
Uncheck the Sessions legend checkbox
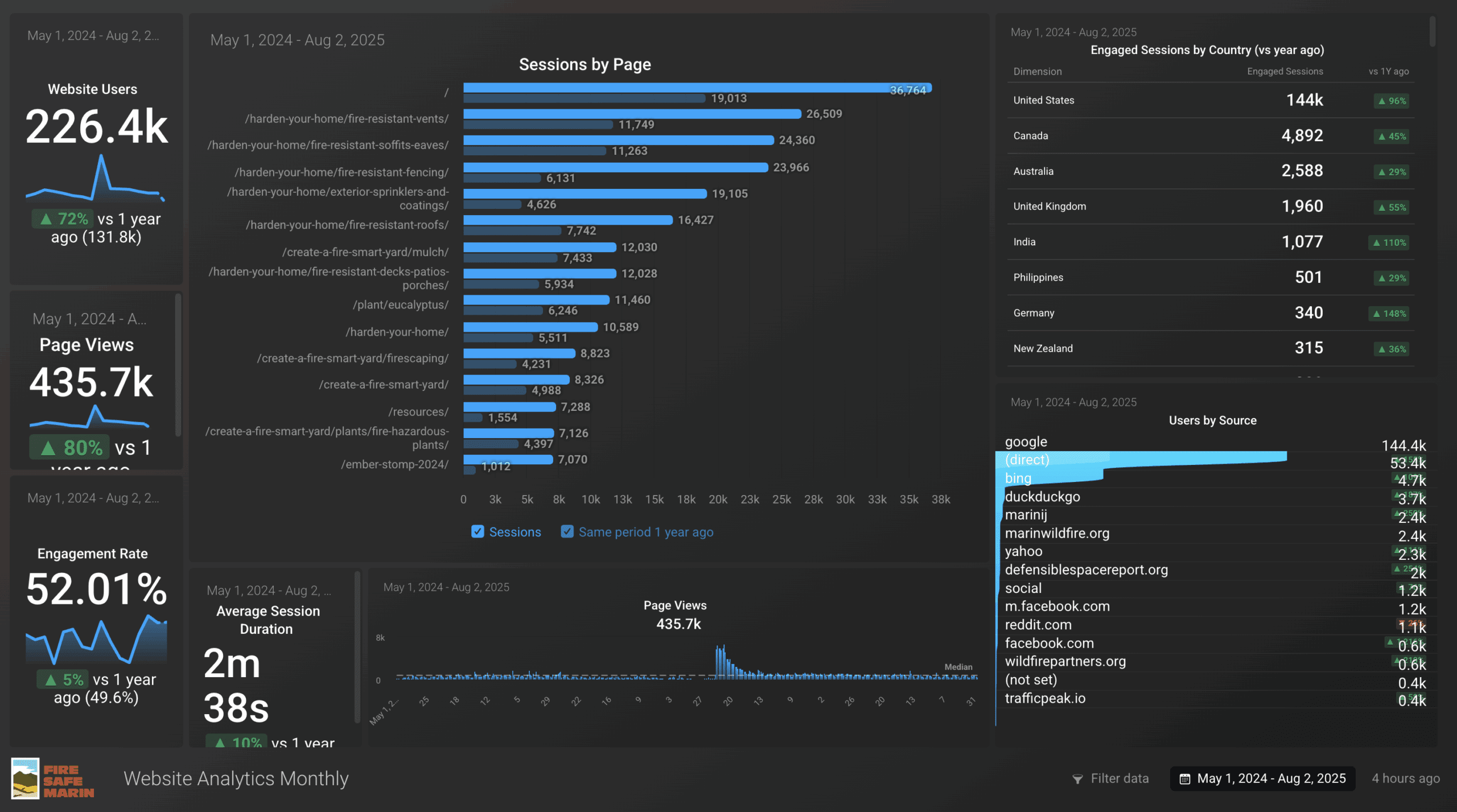tap(478, 531)
